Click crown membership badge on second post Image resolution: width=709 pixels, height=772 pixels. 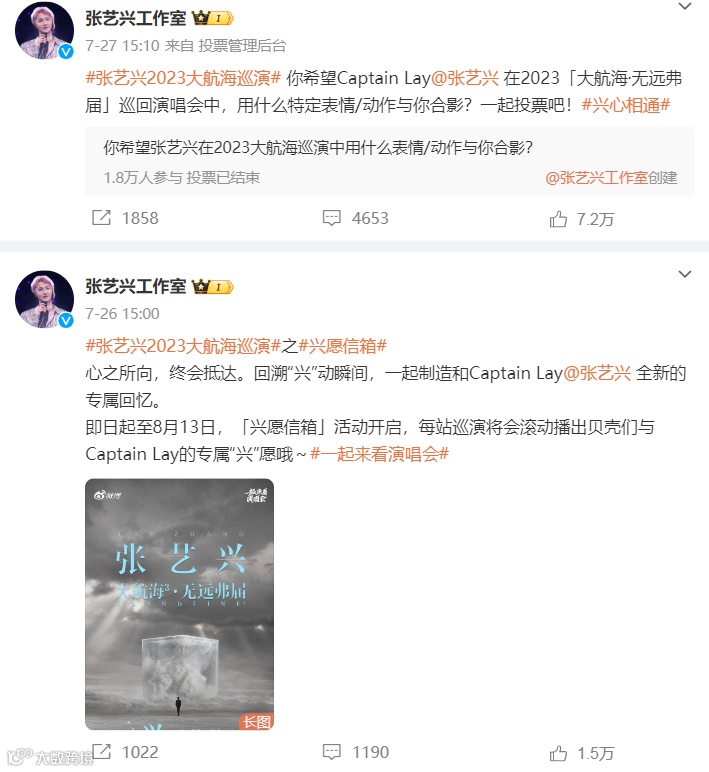(212, 286)
